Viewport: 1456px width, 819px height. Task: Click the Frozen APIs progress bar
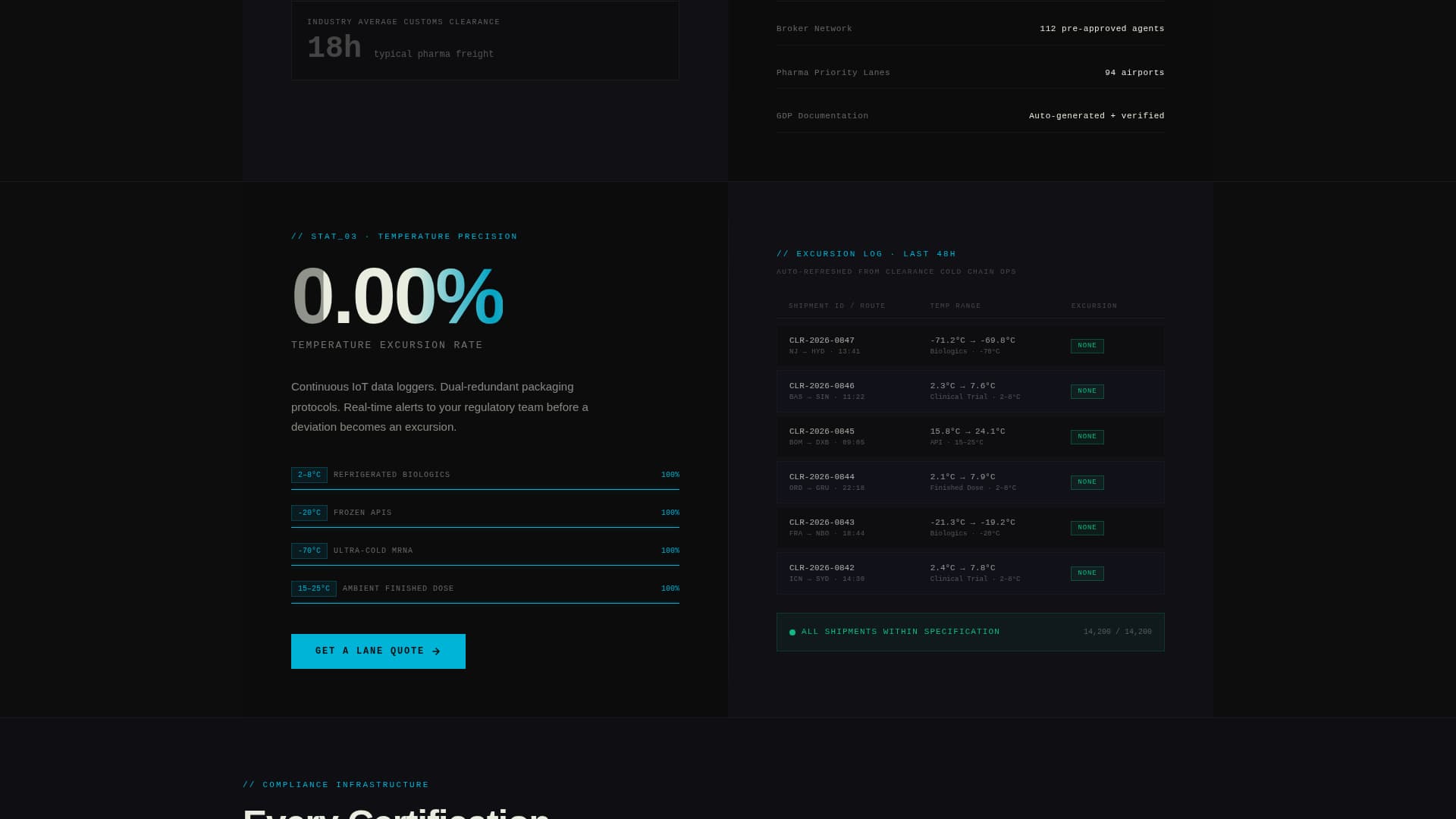485,527
